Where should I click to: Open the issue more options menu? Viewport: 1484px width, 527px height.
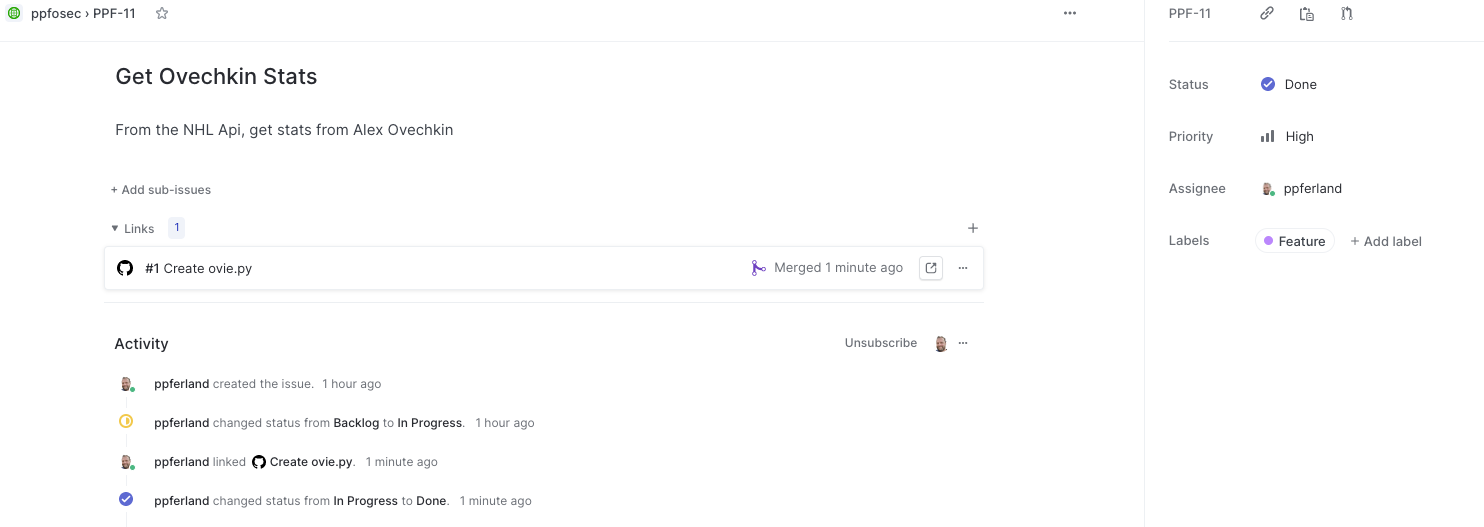(1070, 13)
